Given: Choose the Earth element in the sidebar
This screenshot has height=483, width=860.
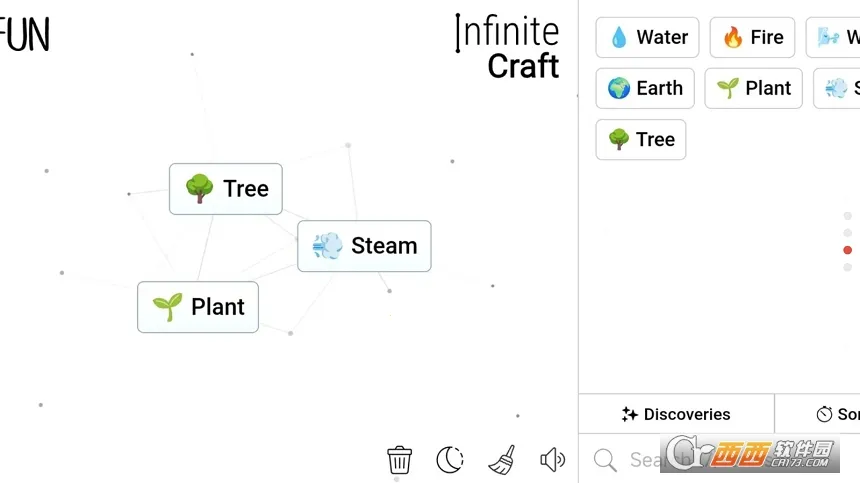Looking at the screenshot, I should (644, 88).
